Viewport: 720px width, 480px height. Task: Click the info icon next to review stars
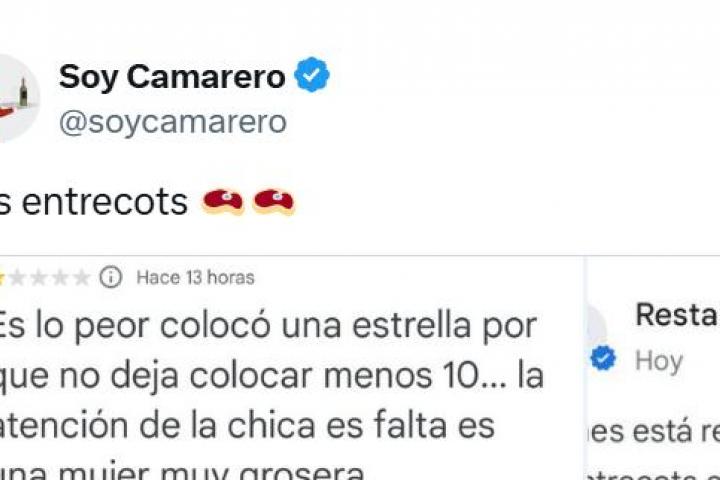(111, 277)
